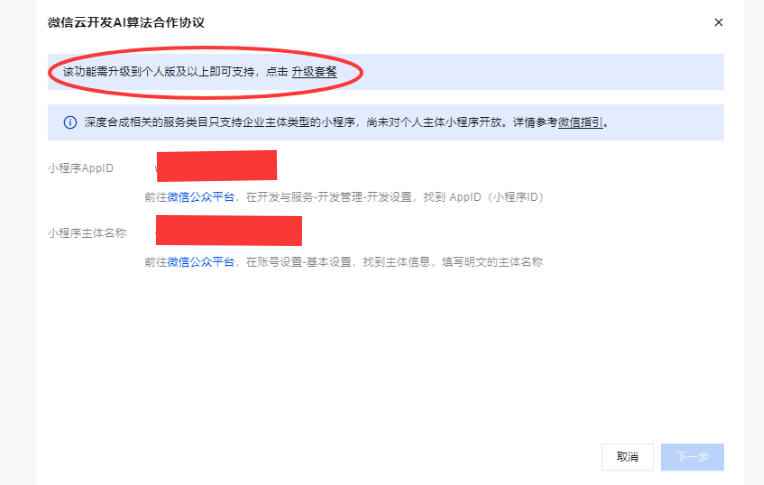
Task: Click the 尚未对个人主体小程序开放 text
Action: pyautogui.click(x=435, y=122)
